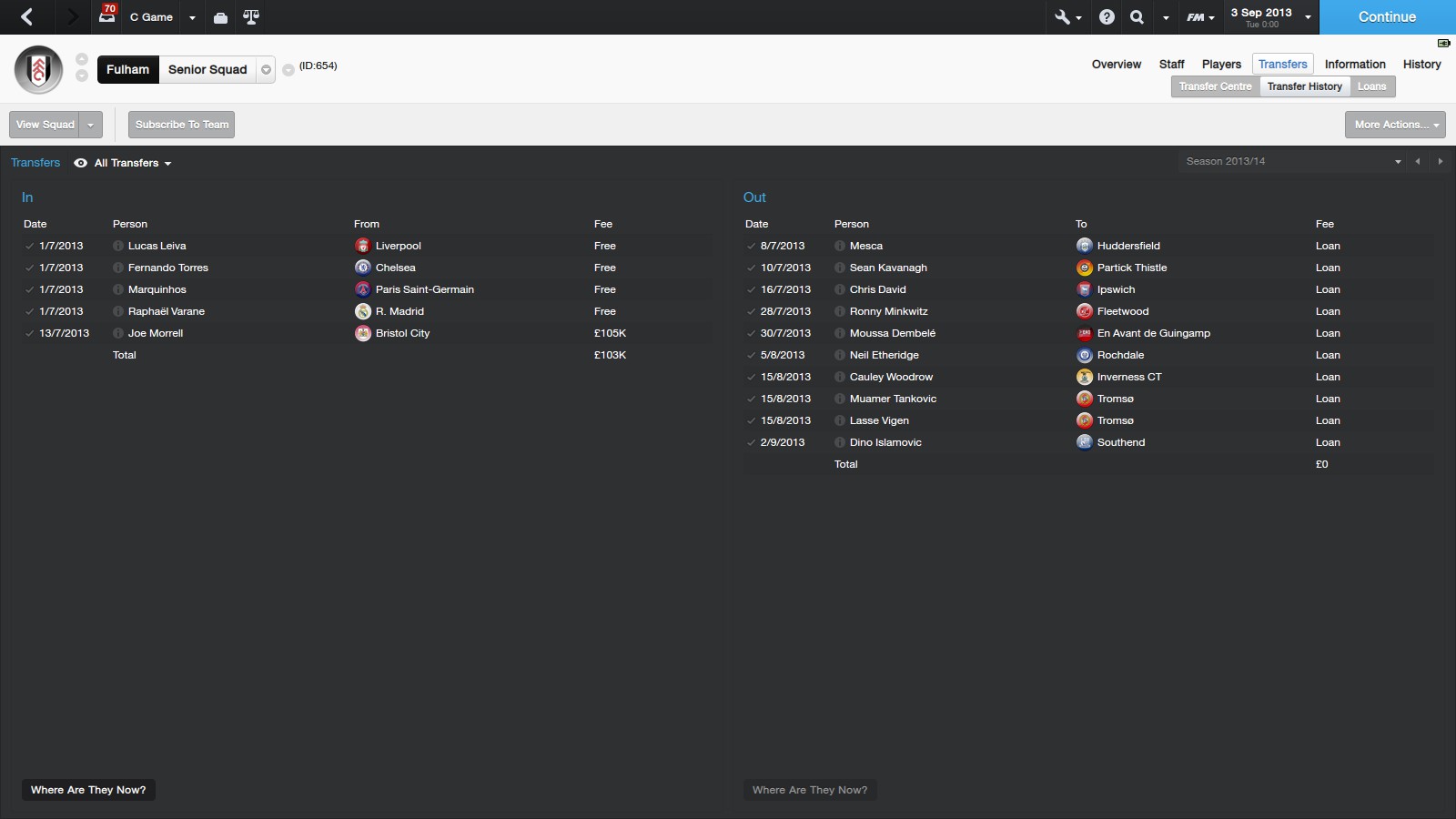This screenshot has width=1456, height=819.
Task: Toggle the checkmark beside Mesca transfer
Action: [x=751, y=246]
